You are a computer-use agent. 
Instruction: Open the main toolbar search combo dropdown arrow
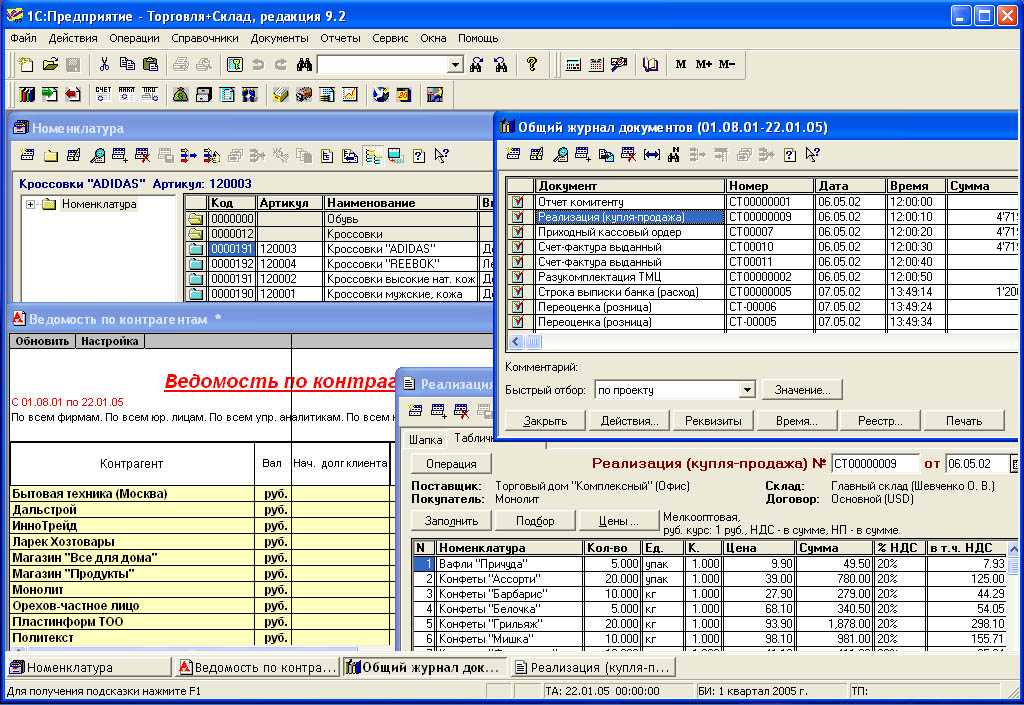(455, 65)
